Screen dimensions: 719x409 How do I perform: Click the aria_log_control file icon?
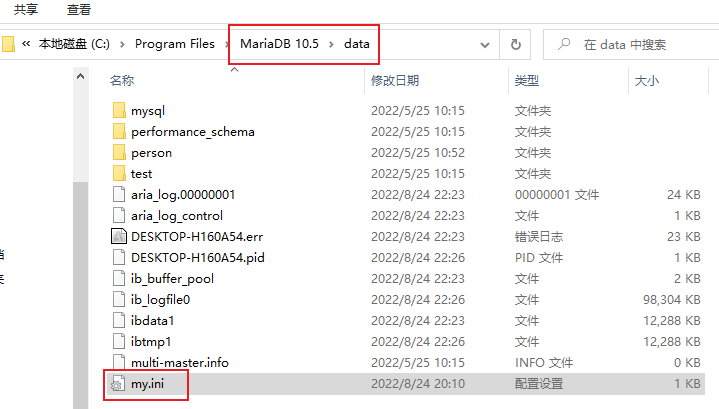tap(119, 216)
